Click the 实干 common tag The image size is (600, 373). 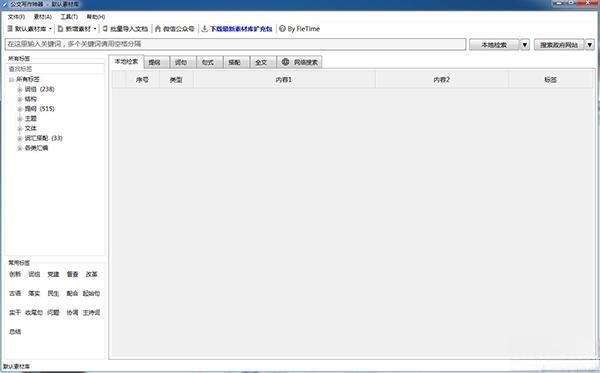[15, 313]
